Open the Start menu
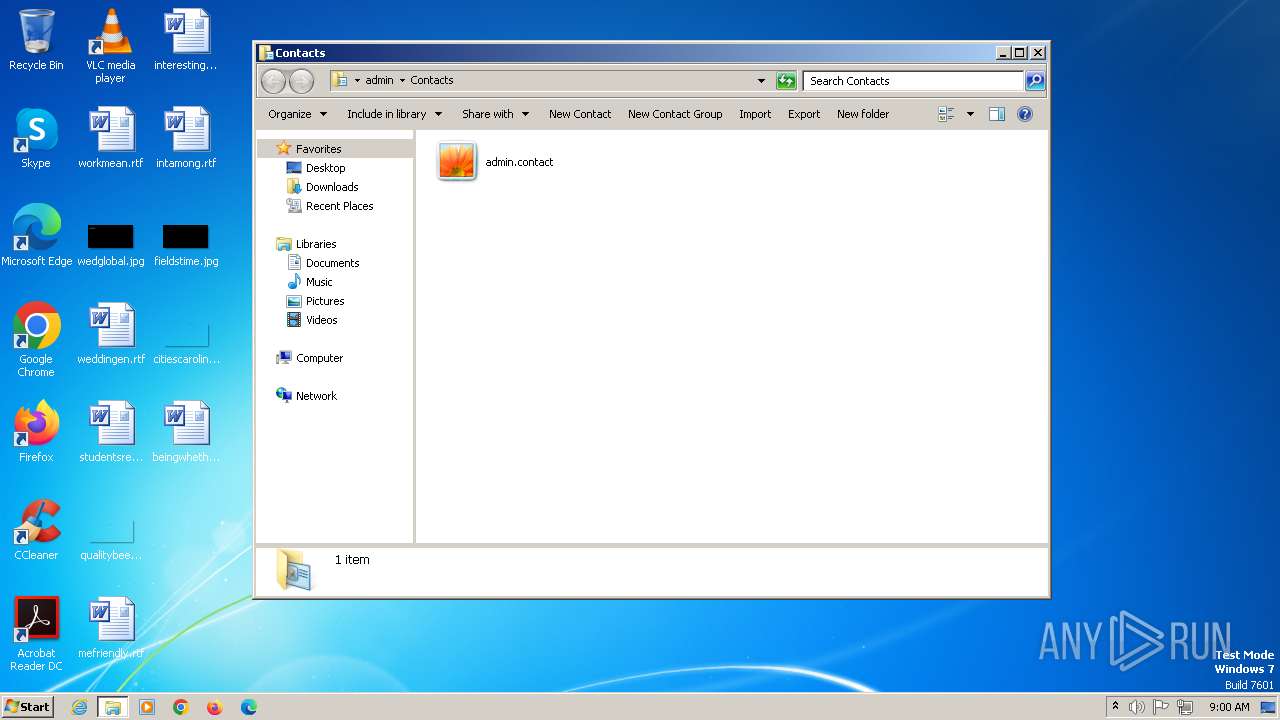 27,707
